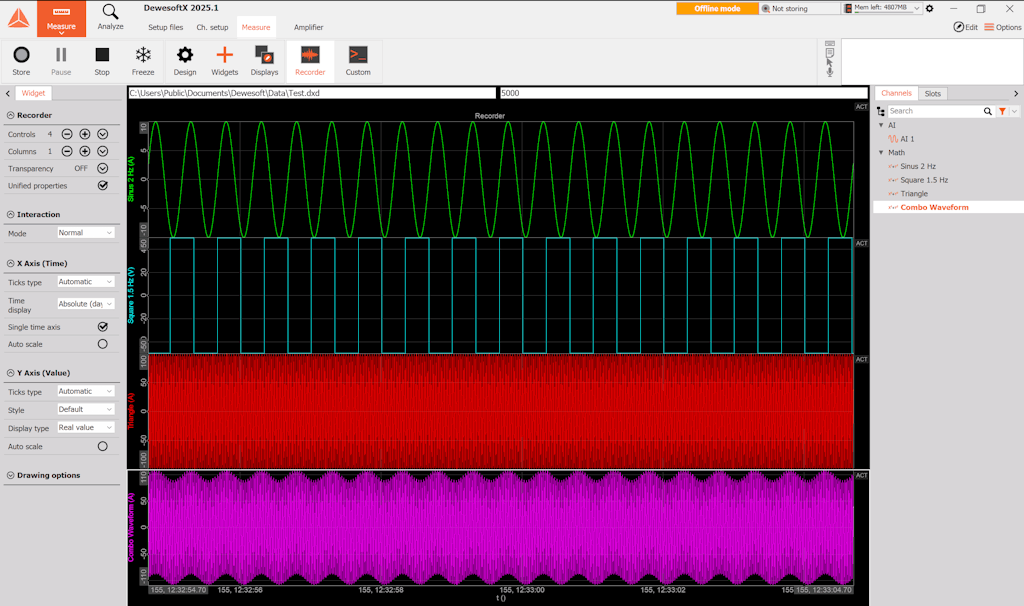Image resolution: width=1024 pixels, height=606 pixels.
Task: Open the Transparency dropdown
Action: 103,168
